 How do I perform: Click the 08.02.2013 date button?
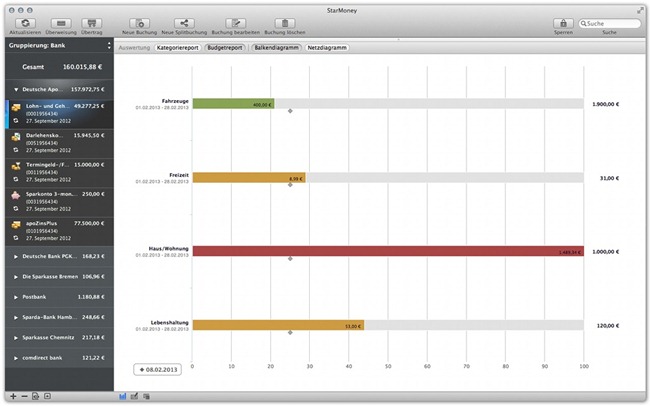coord(158,370)
